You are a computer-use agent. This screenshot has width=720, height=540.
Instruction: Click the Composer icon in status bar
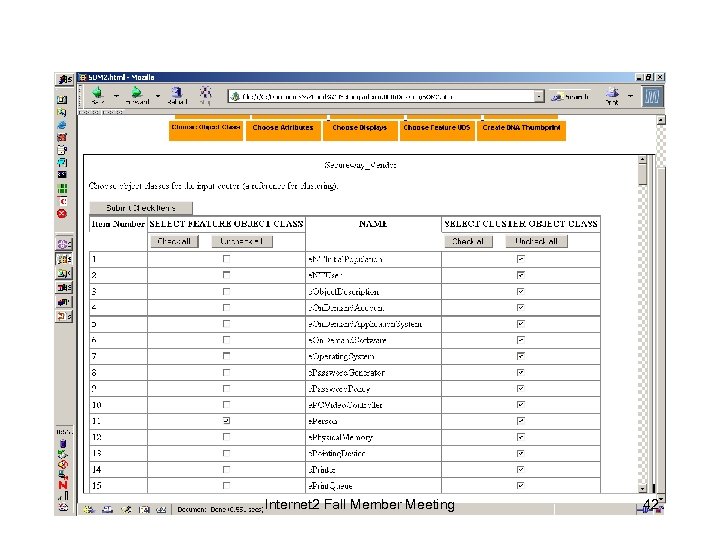(125, 509)
